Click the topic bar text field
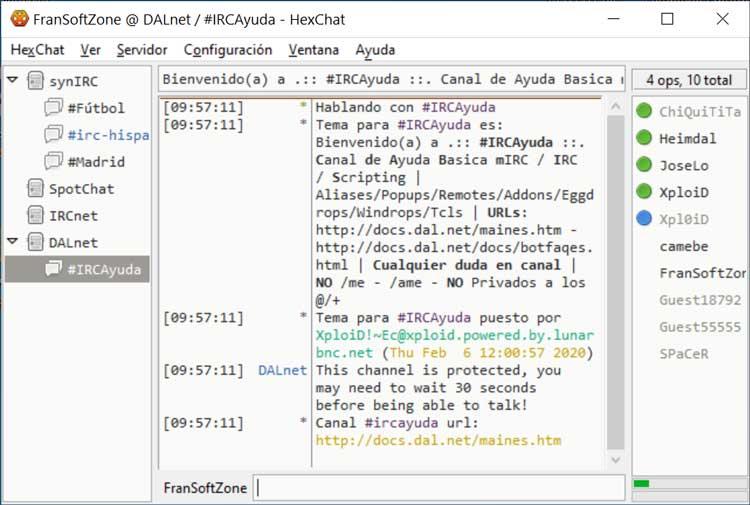This screenshot has height=505, width=750. 392,79
